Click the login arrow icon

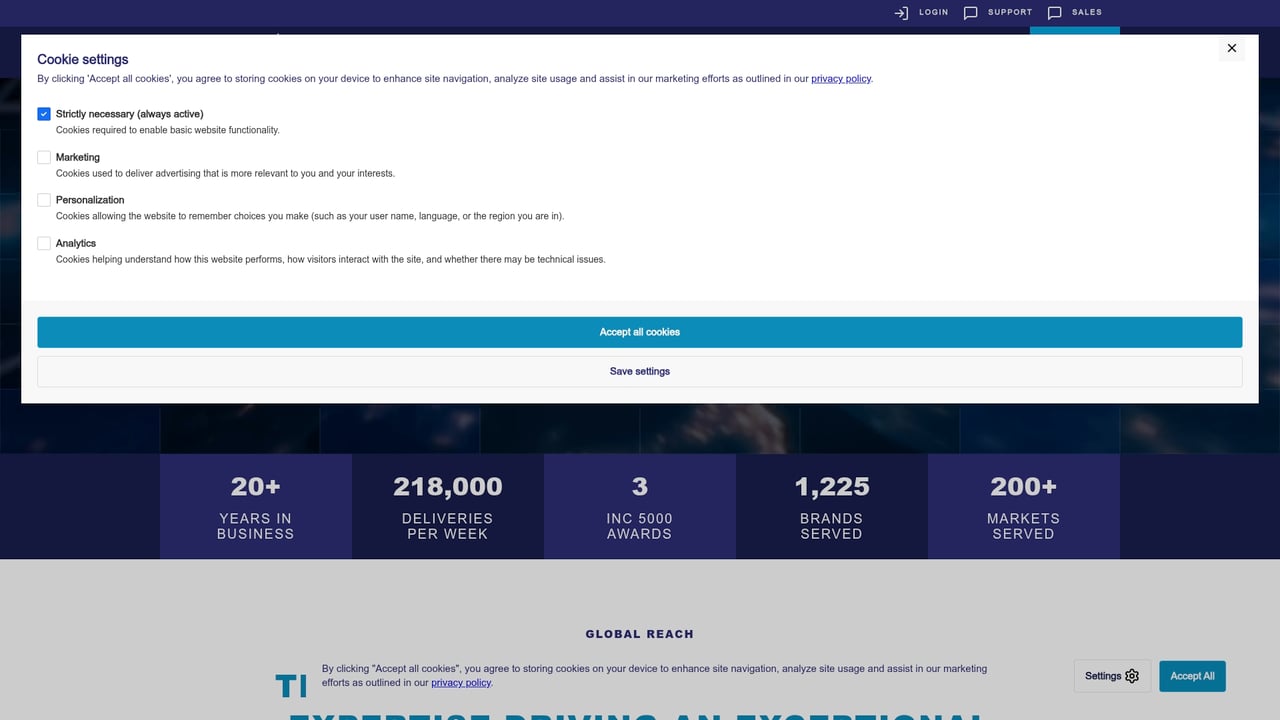[x=900, y=12]
